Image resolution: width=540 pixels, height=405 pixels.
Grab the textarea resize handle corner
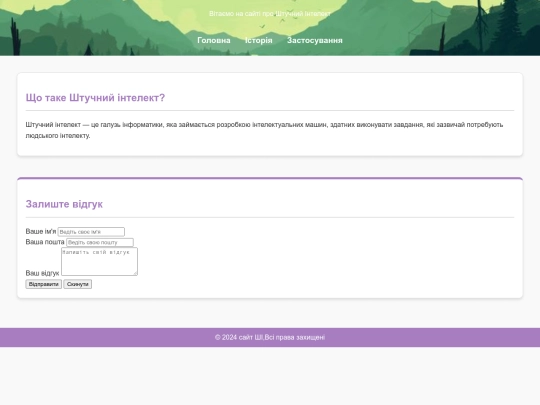click(x=135, y=273)
